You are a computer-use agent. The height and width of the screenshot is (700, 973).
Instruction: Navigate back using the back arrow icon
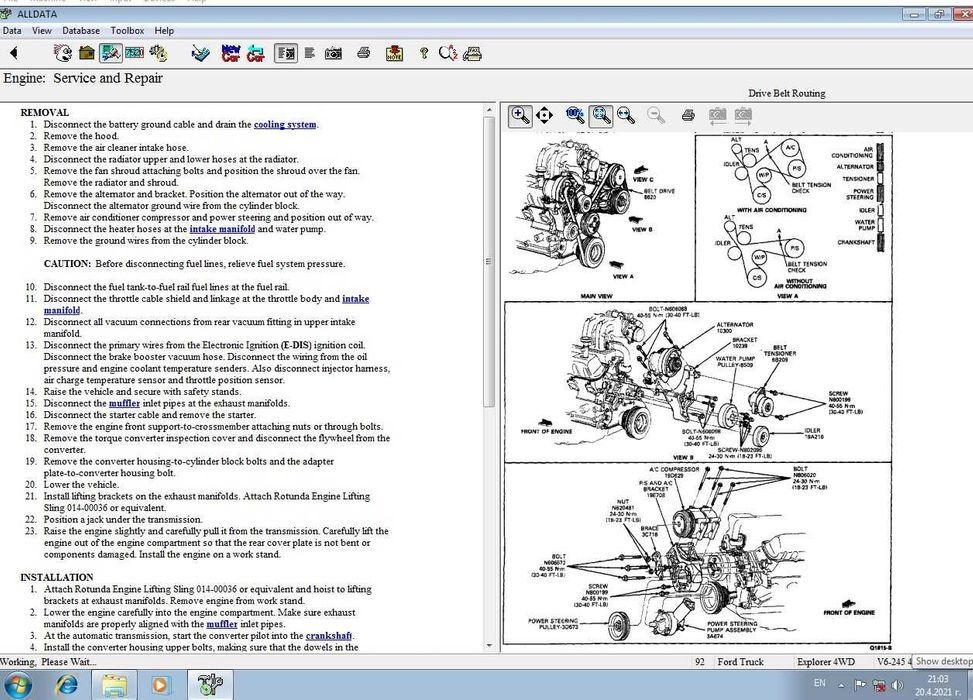[14, 53]
